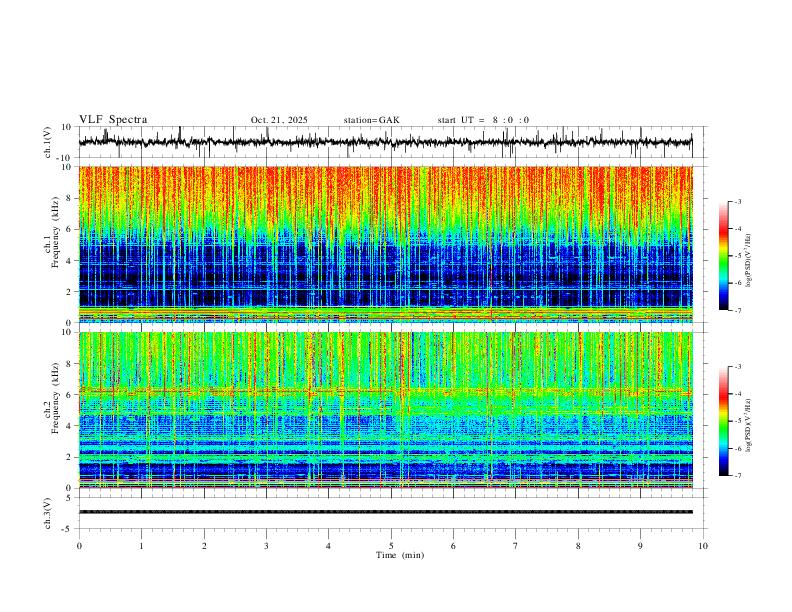This screenshot has width=792, height=612.
Task: Click the ch.3 black signal trace
Action: [385, 512]
